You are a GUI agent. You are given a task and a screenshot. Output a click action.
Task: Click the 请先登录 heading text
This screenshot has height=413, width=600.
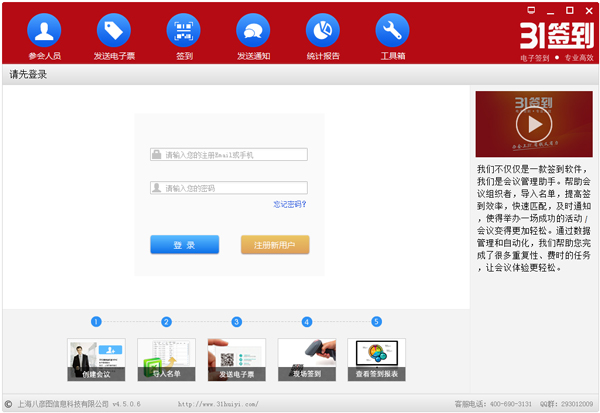[28, 74]
